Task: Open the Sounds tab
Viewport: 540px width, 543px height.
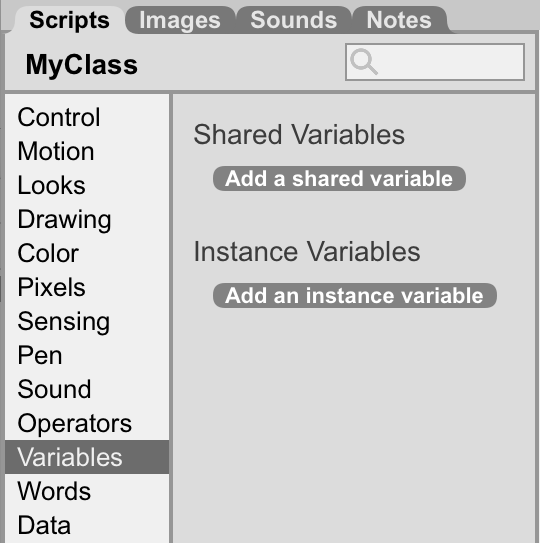Action: click(x=294, y=20)
